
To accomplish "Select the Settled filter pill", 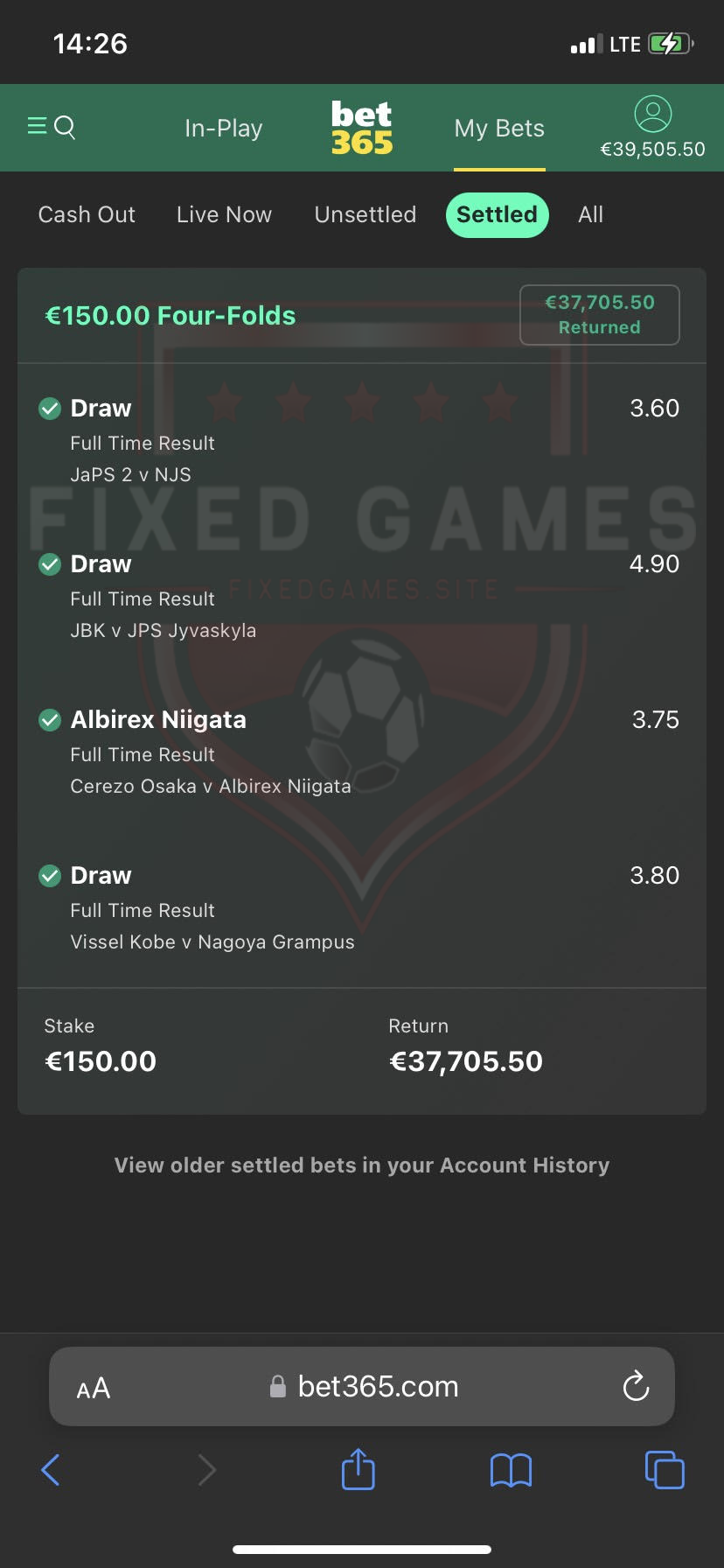I will coord(497,215).
